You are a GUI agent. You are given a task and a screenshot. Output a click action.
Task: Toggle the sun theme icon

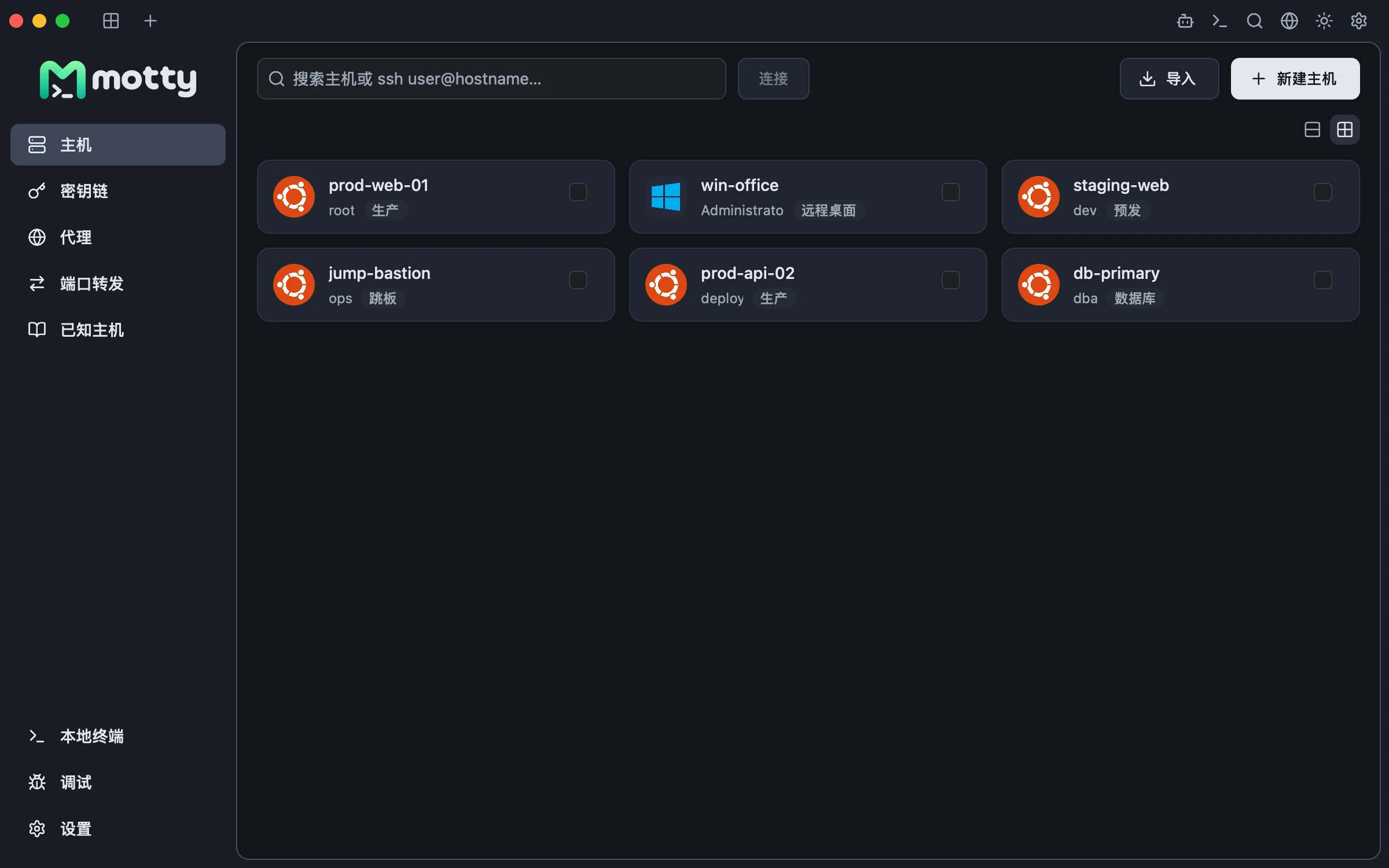coord(1324,21)
